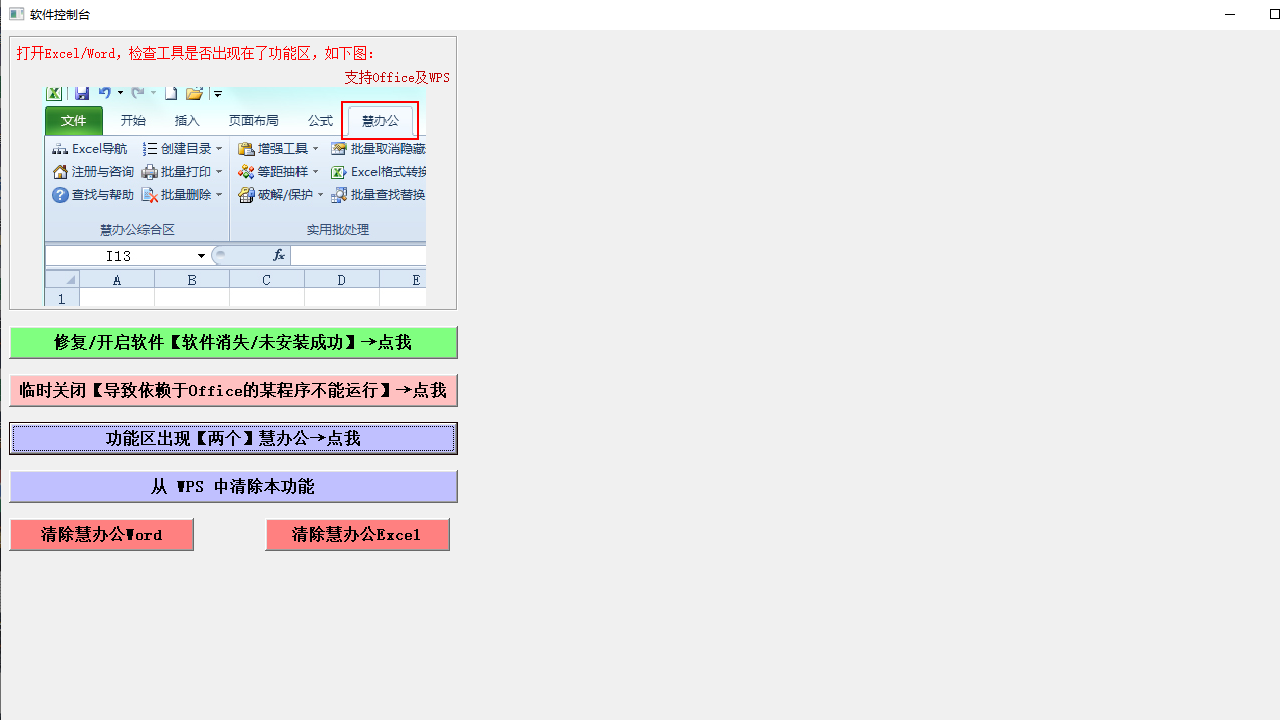Expand the 创建目录 dropdown
1280x720 pixels.
(x=218, y=148)
